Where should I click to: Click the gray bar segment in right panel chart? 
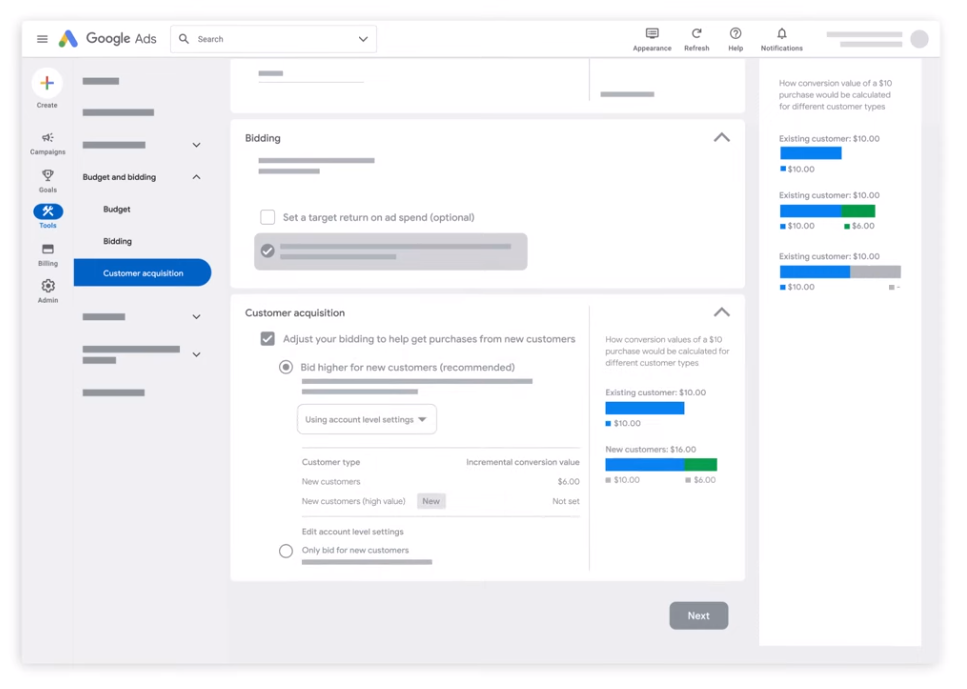pos(875,271)
